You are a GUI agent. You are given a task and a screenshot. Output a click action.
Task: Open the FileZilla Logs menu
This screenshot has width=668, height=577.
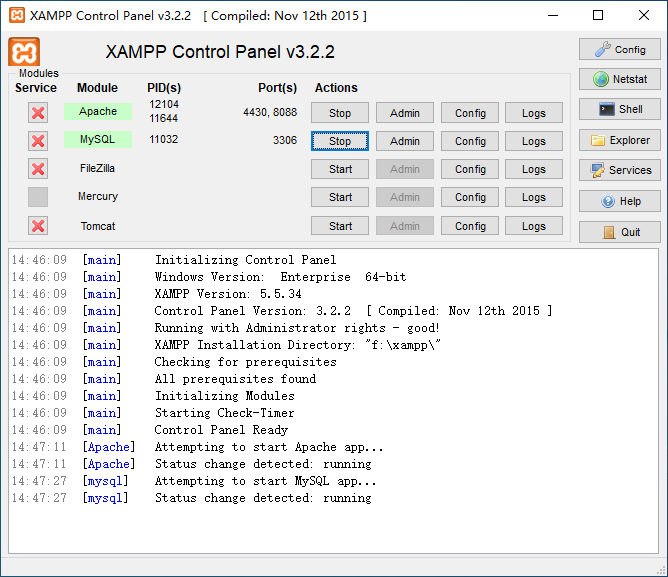click(x=534, y=169)
